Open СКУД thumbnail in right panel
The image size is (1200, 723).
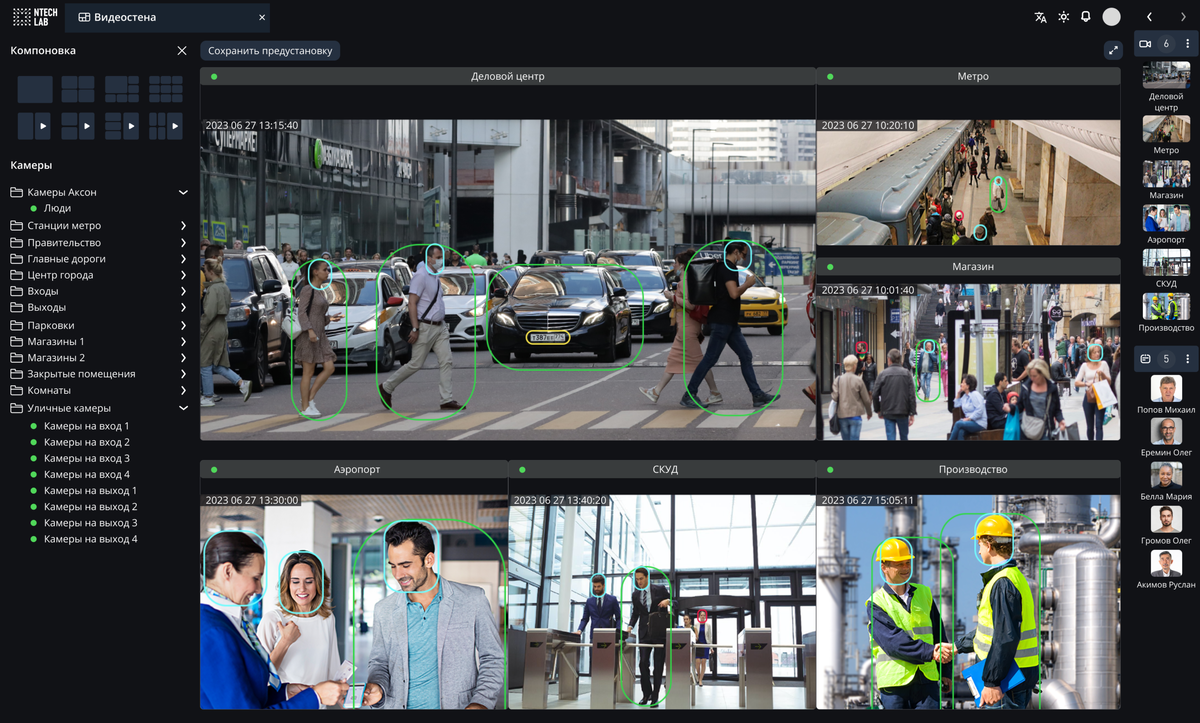point(1166,262)
